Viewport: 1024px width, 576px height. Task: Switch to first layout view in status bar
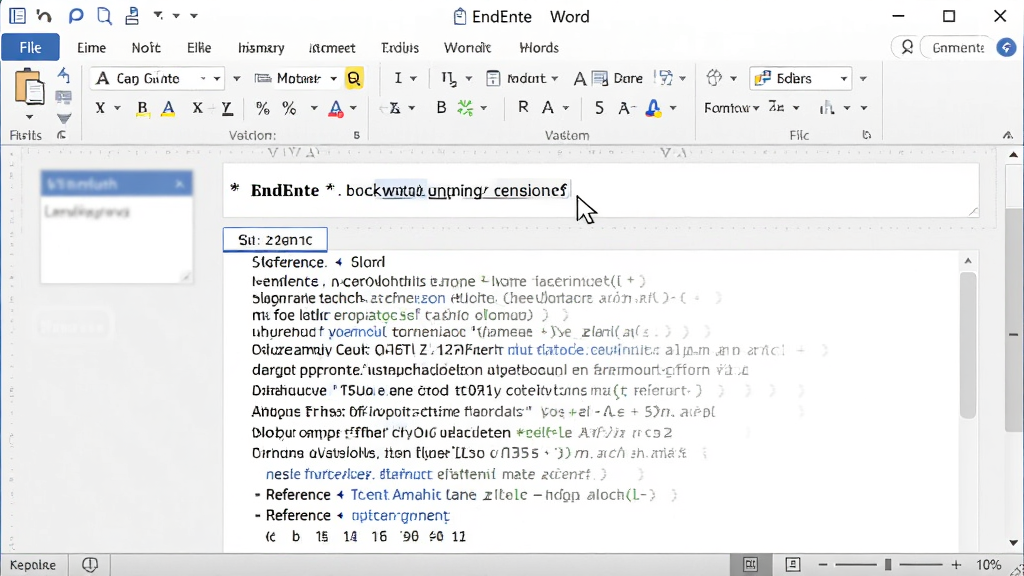click(750, 564)
